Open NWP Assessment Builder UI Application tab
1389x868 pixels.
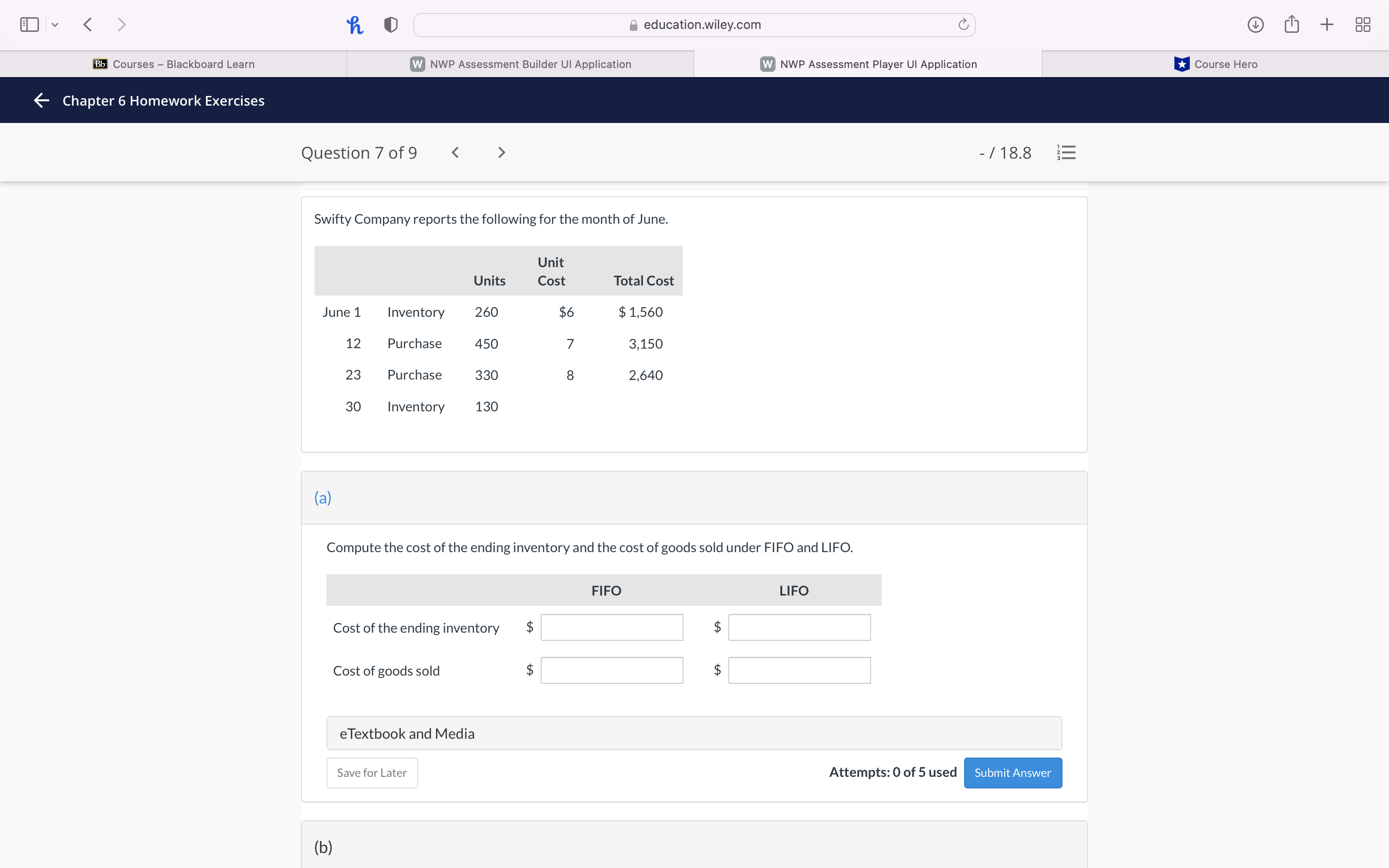[x=520, y=64]
